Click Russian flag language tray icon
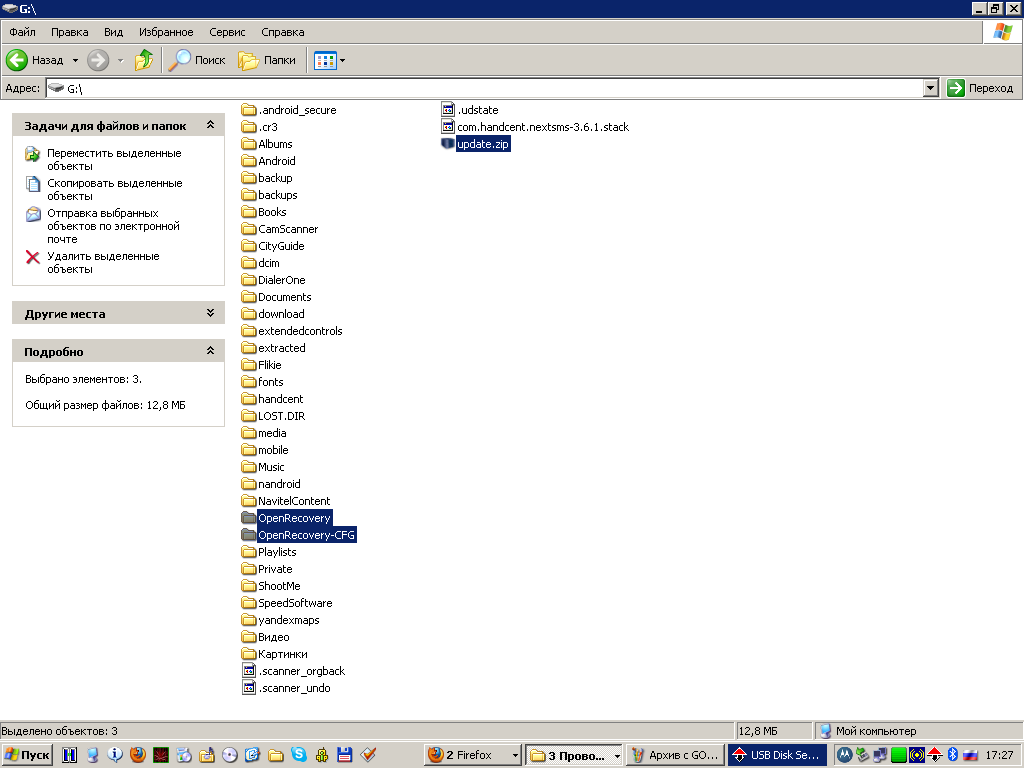Screen dimensions: 1024x768 (970, 755)
